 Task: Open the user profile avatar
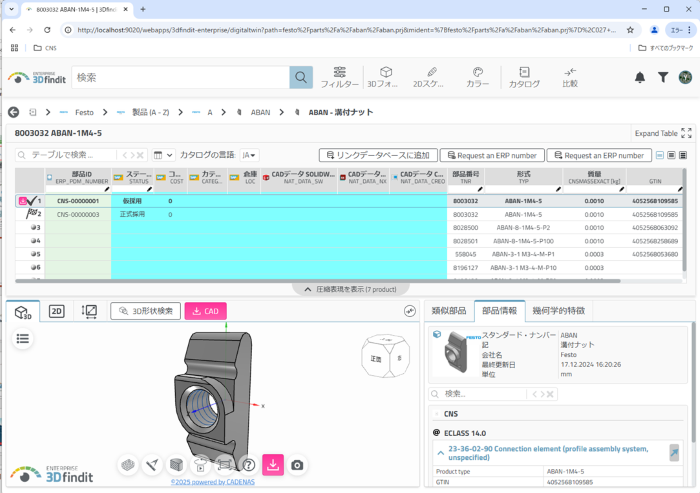685,77
